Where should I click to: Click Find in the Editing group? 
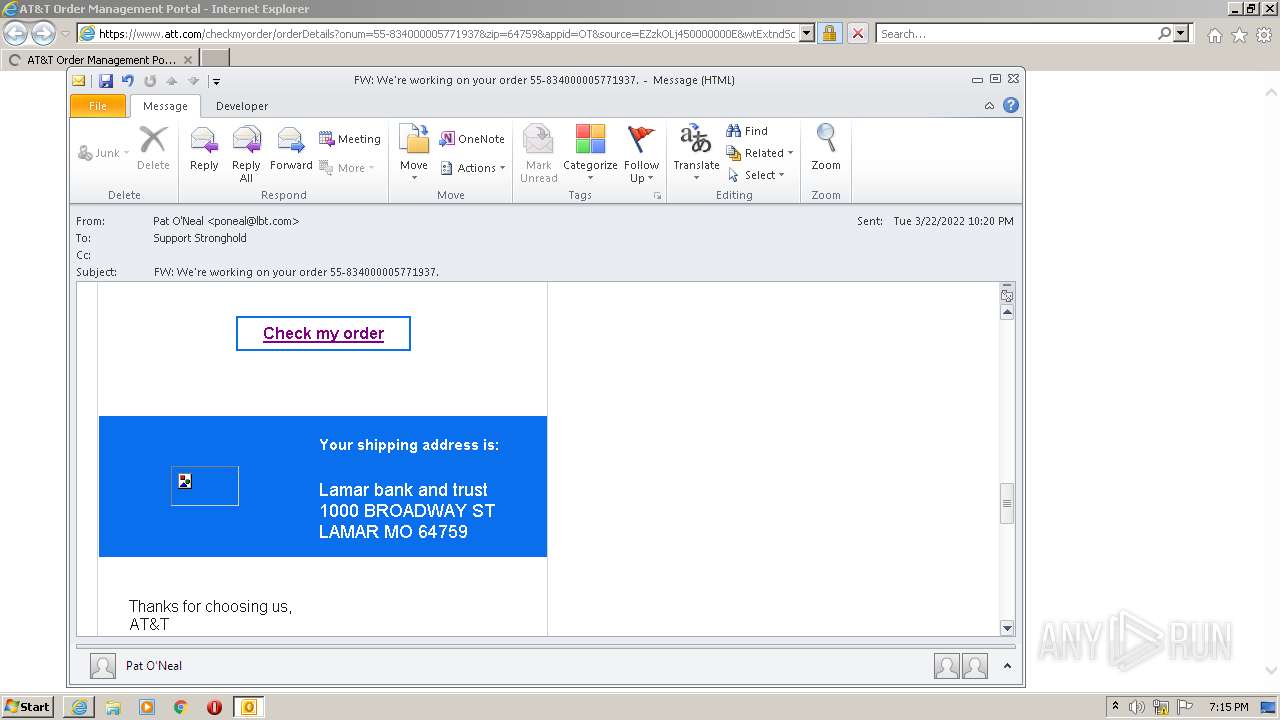pos(747,131)
